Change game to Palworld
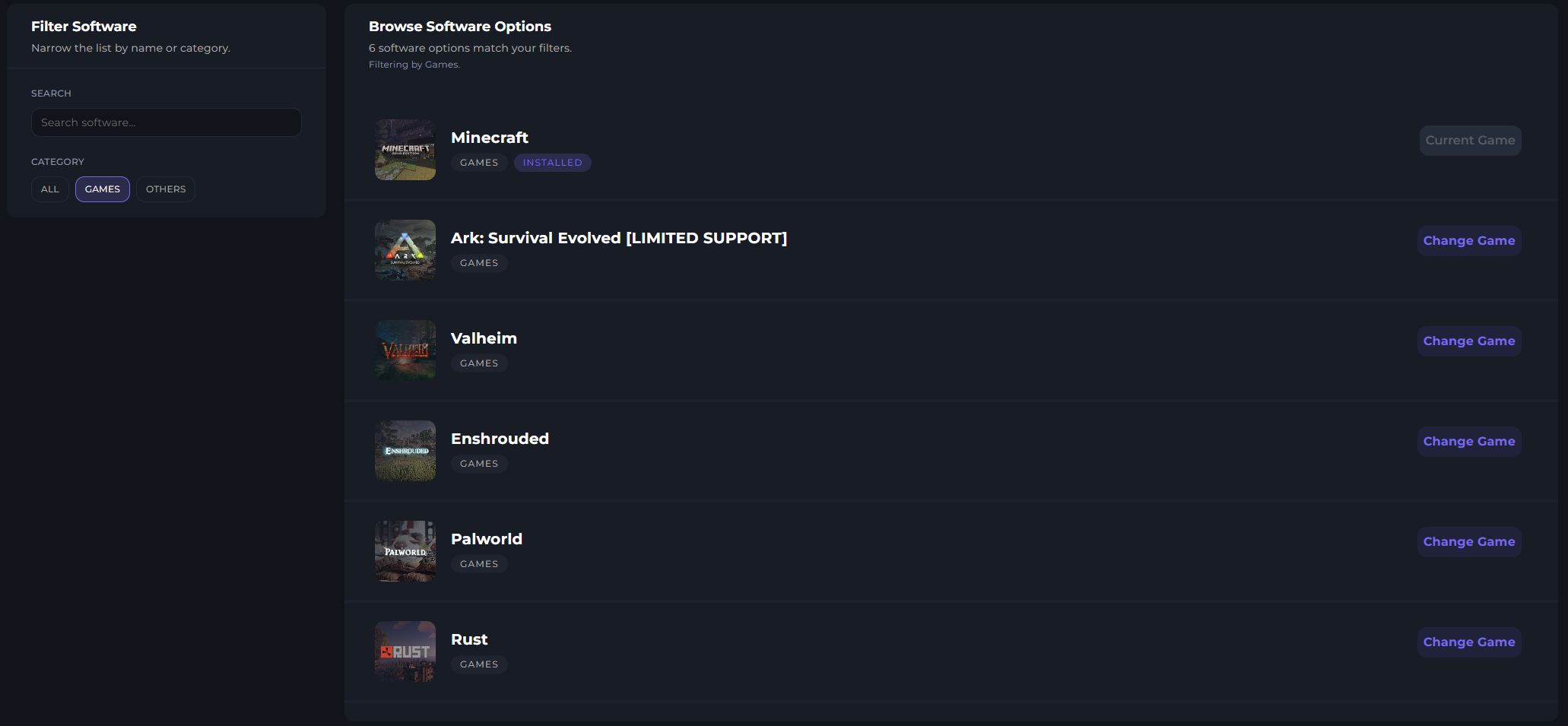The width and height of the screenshot is (1568, 726). (x=1468, y=542)
